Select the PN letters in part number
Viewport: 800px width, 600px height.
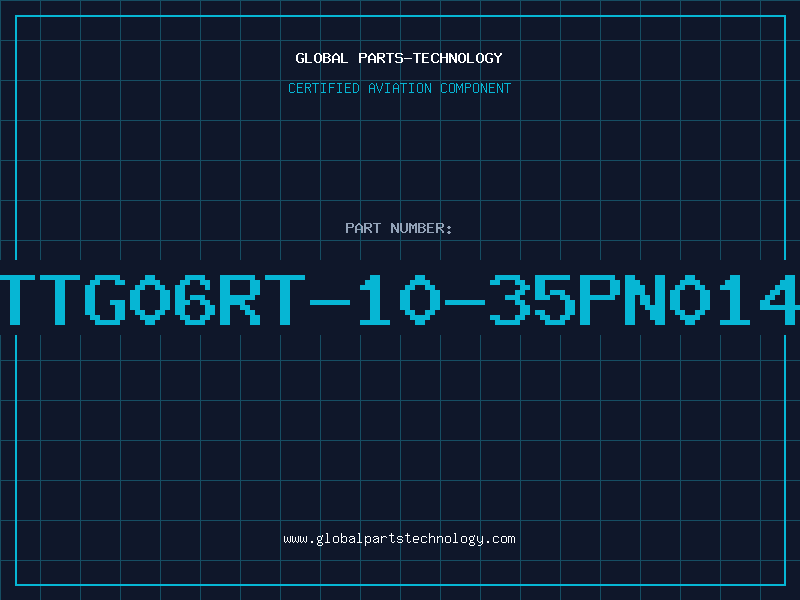(622, 299)
